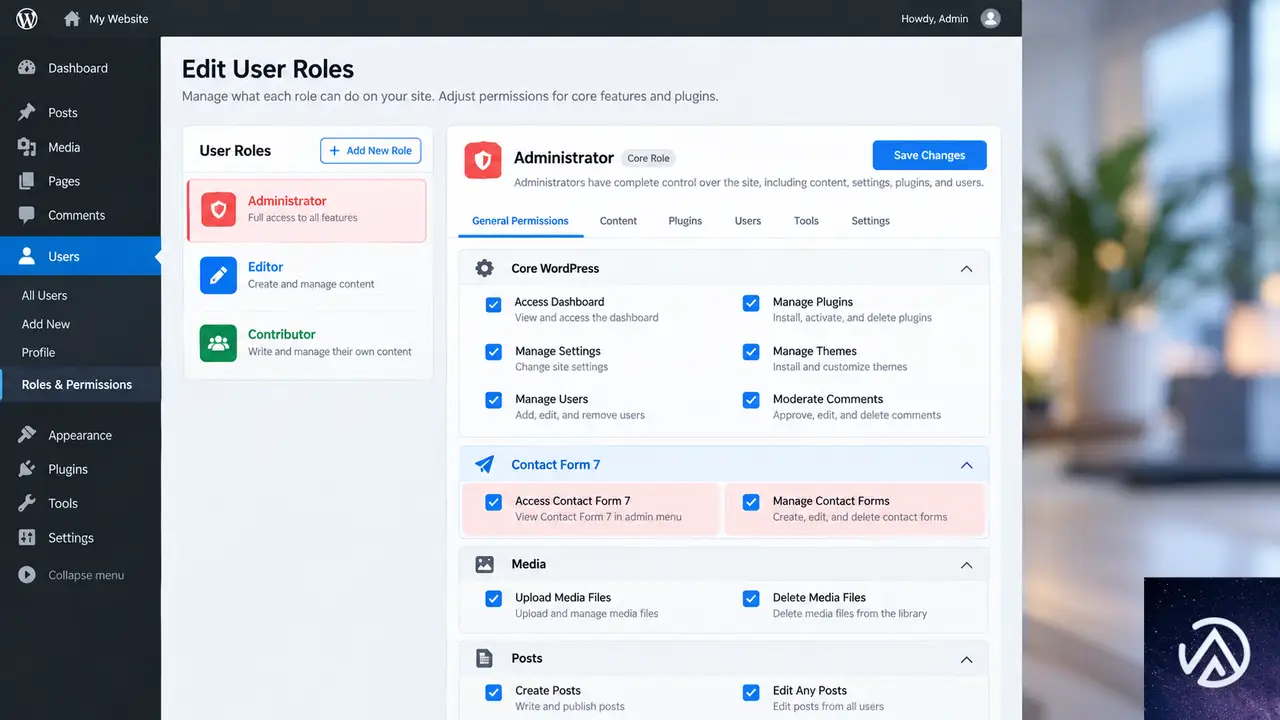
Task: Open Roles & Permissions submenu item
Action: point(77,385)
